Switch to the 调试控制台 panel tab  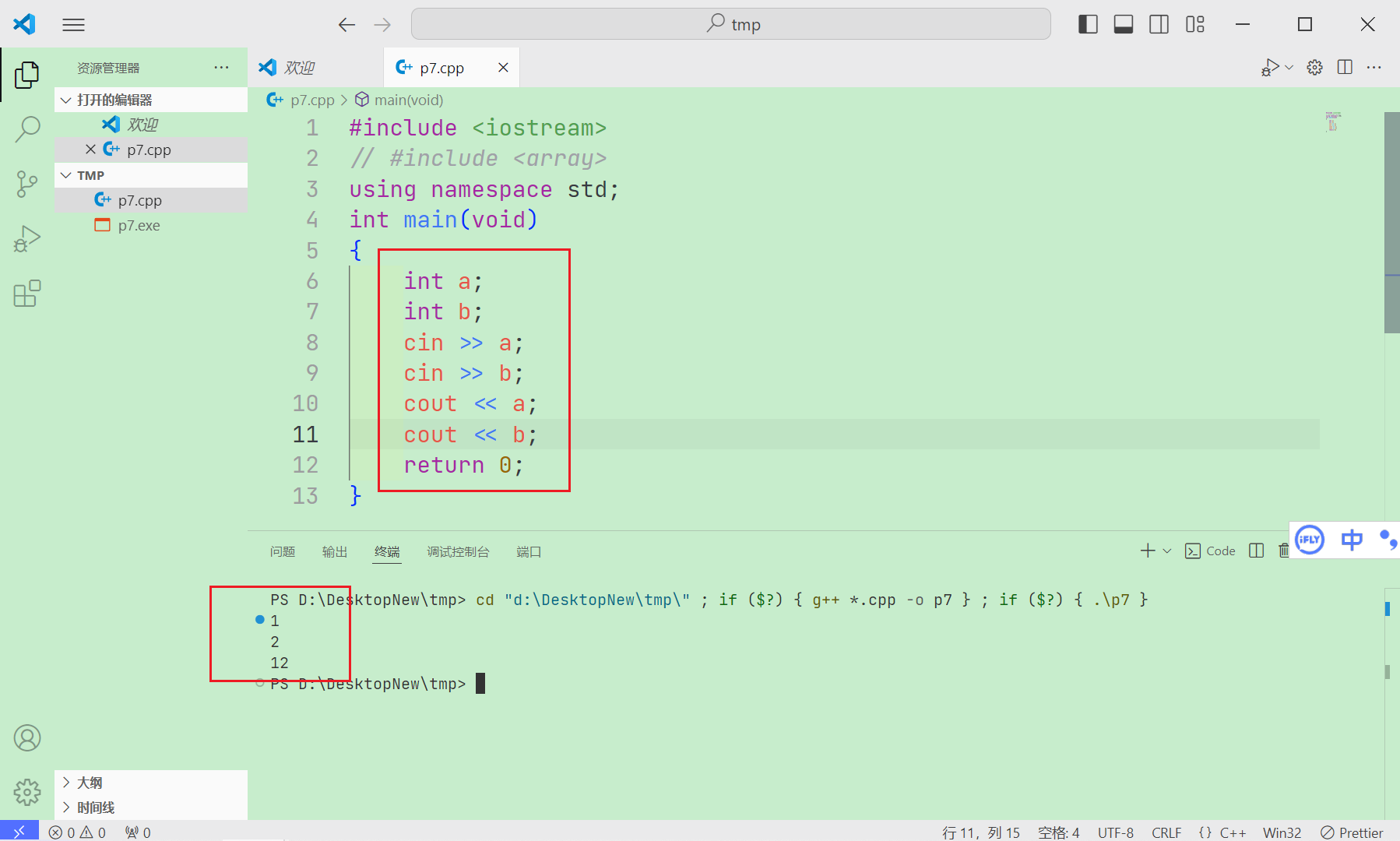(x=458, y=551)
